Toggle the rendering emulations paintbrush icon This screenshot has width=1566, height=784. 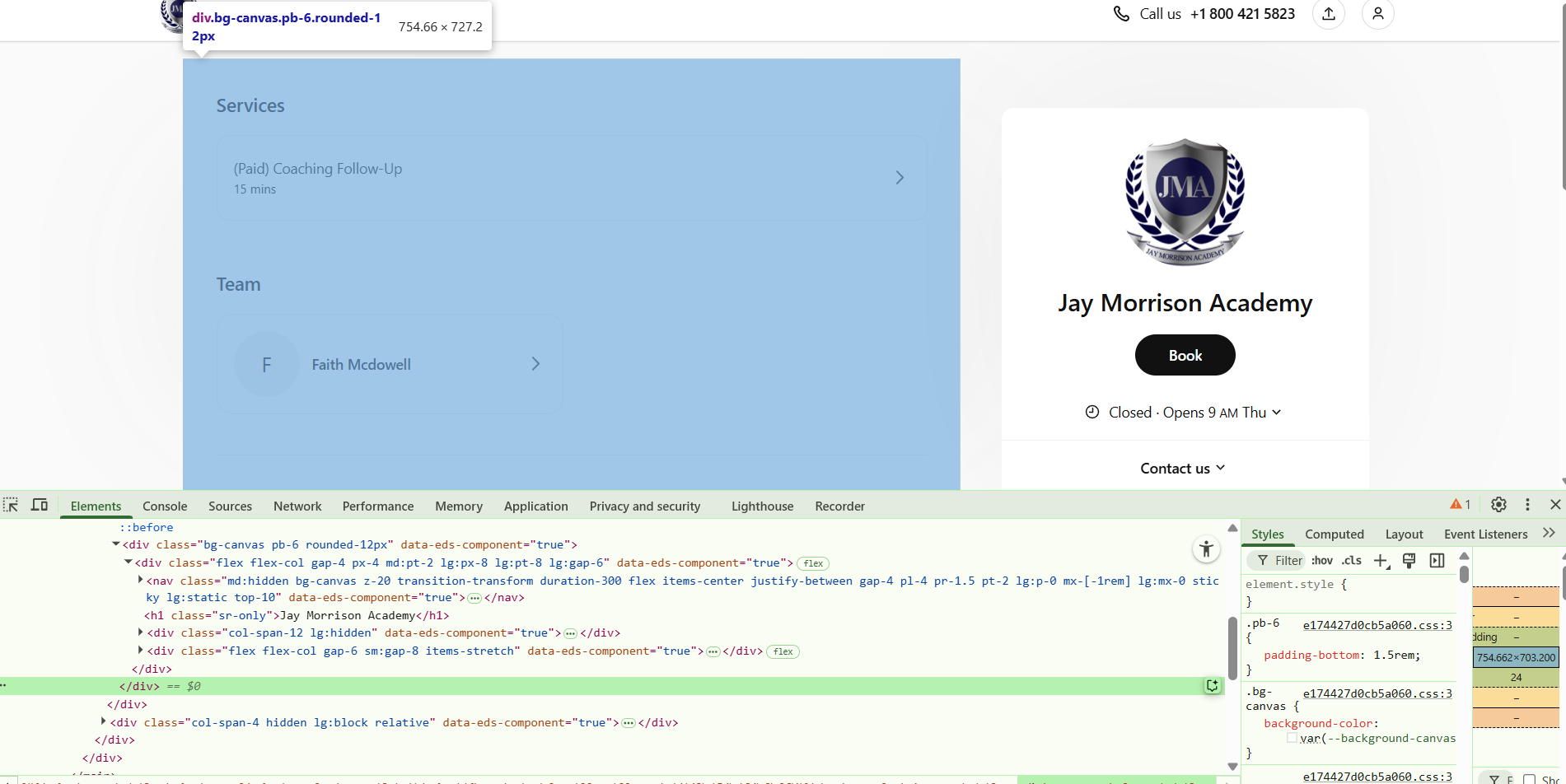click(x=1409, y=561)
